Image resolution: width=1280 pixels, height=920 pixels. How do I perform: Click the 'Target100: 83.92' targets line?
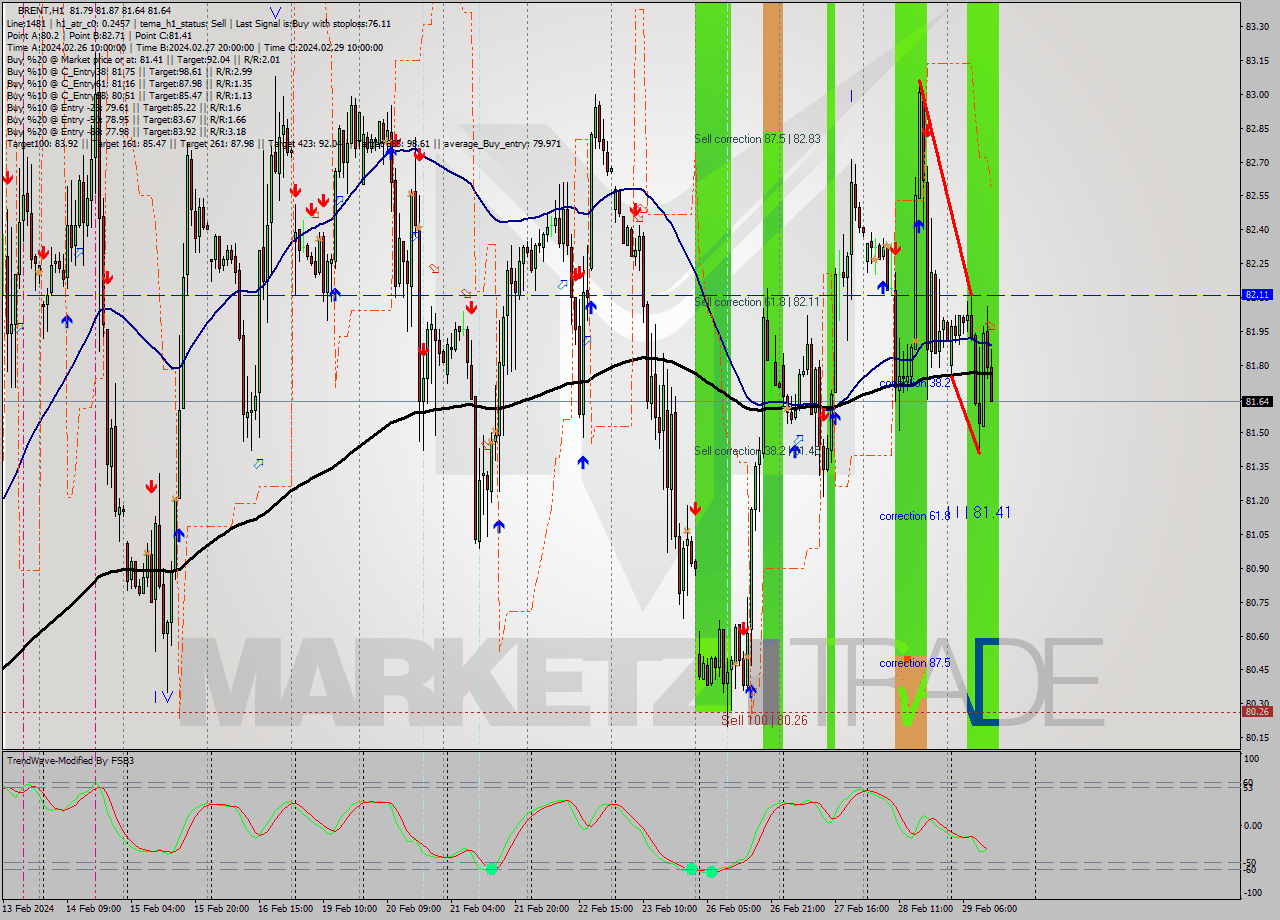tap(283, 143)
